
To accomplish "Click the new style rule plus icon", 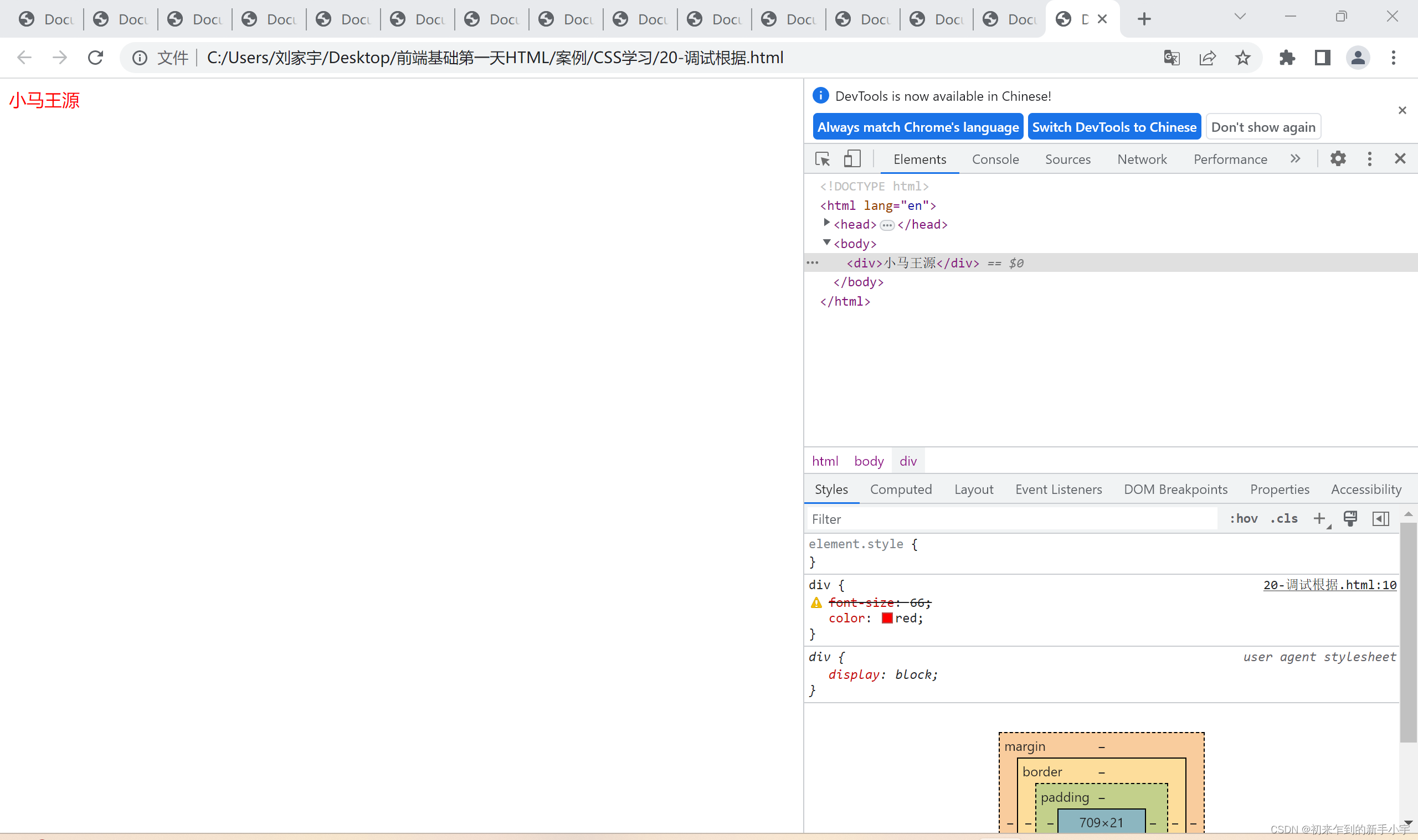I will pos(1320,518).
